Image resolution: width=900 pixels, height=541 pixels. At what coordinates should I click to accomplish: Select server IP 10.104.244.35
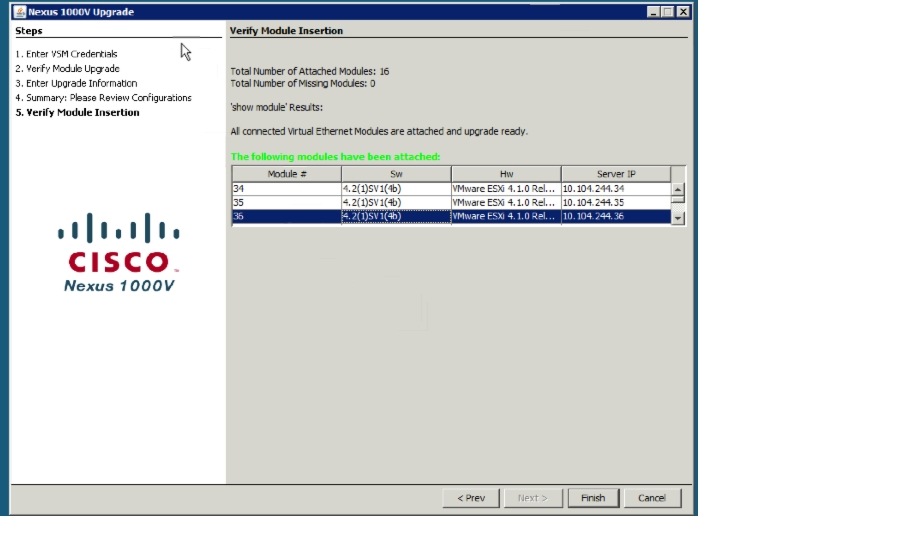[616, 203]
